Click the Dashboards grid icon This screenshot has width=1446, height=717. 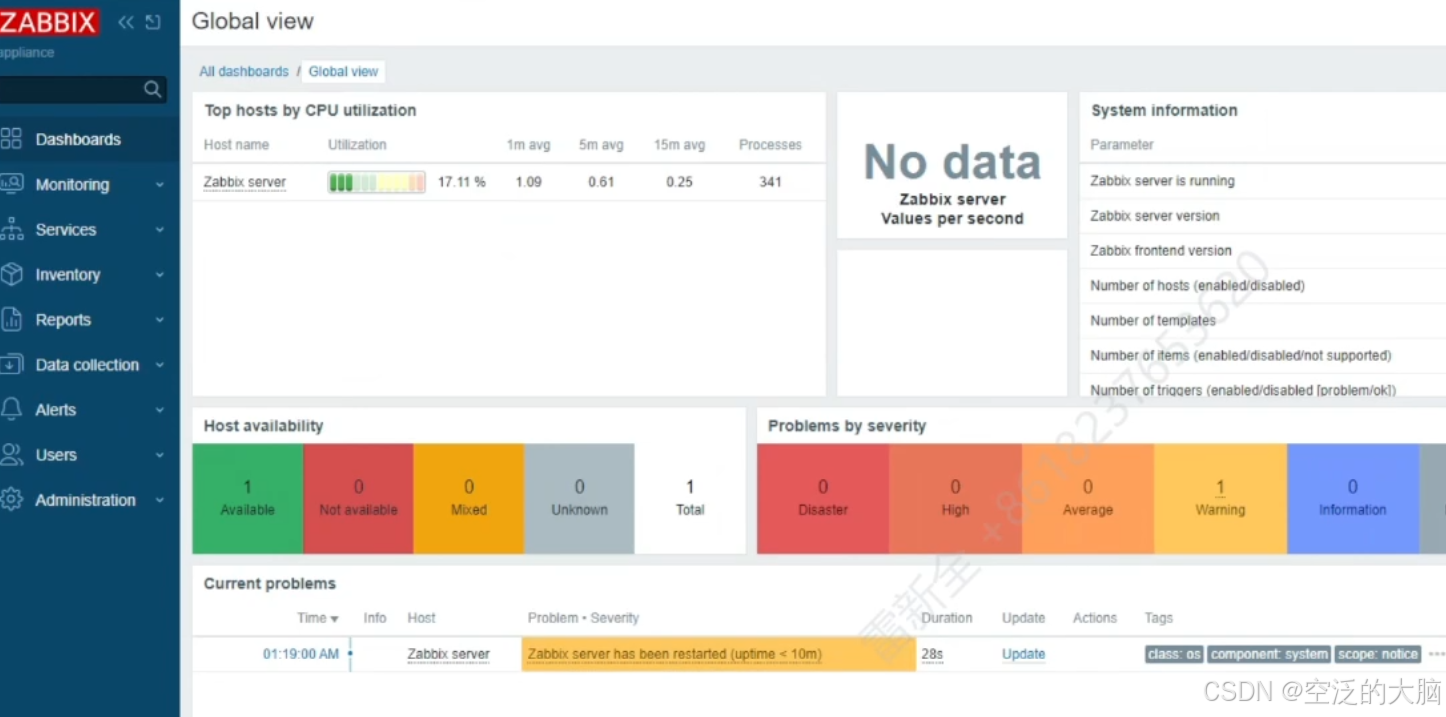click(x=11, y=139)
